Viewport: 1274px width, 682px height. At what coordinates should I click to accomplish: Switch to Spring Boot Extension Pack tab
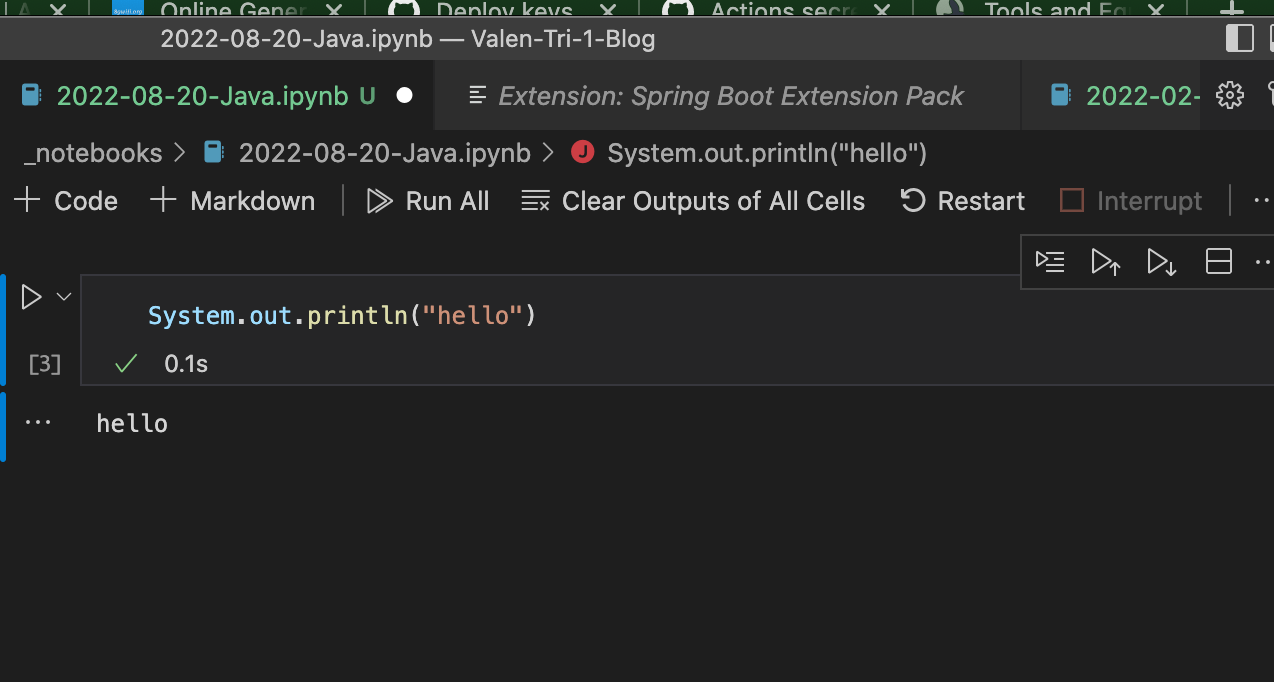pyautogui.click(x=729, y=96)
